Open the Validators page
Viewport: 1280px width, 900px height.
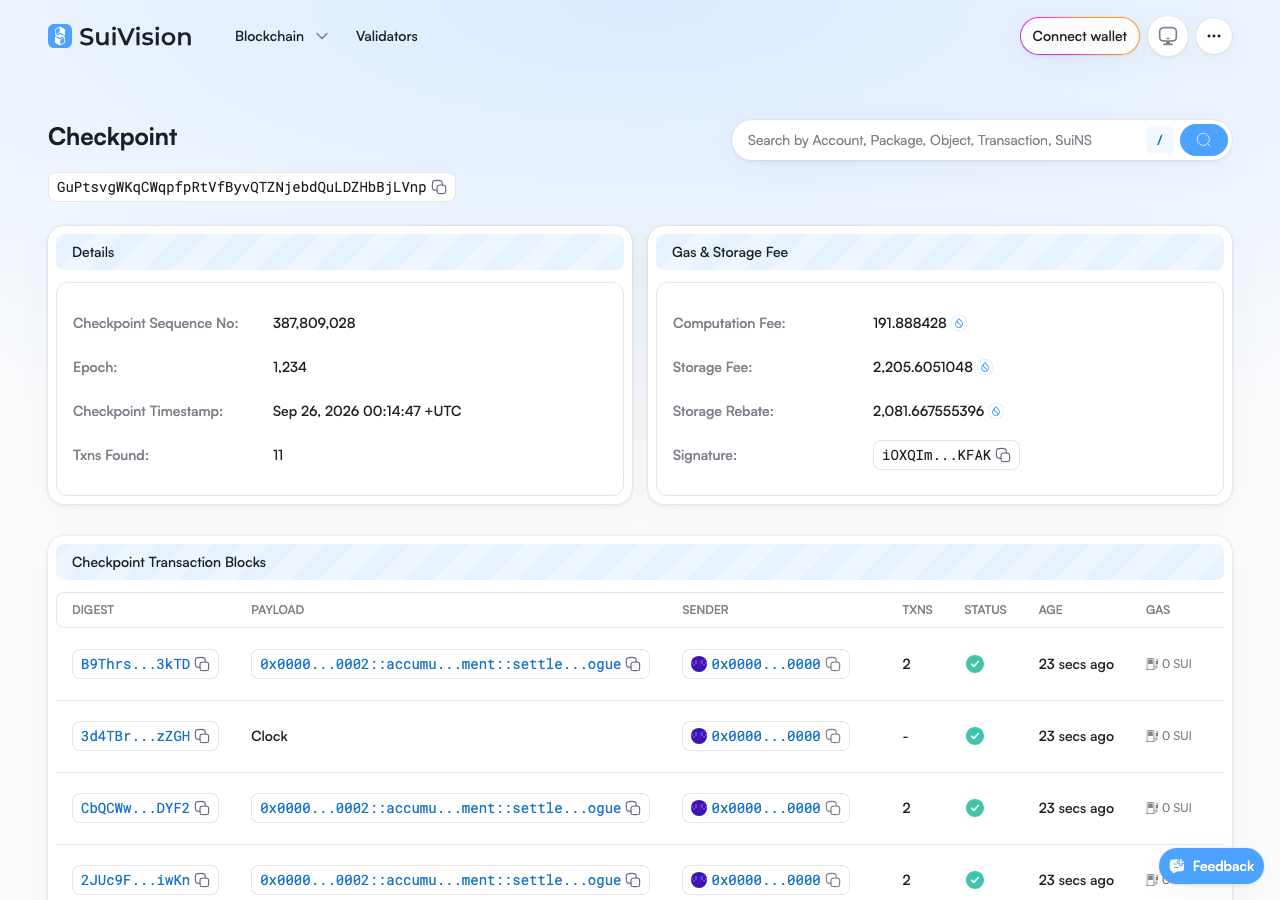point(387,36)
